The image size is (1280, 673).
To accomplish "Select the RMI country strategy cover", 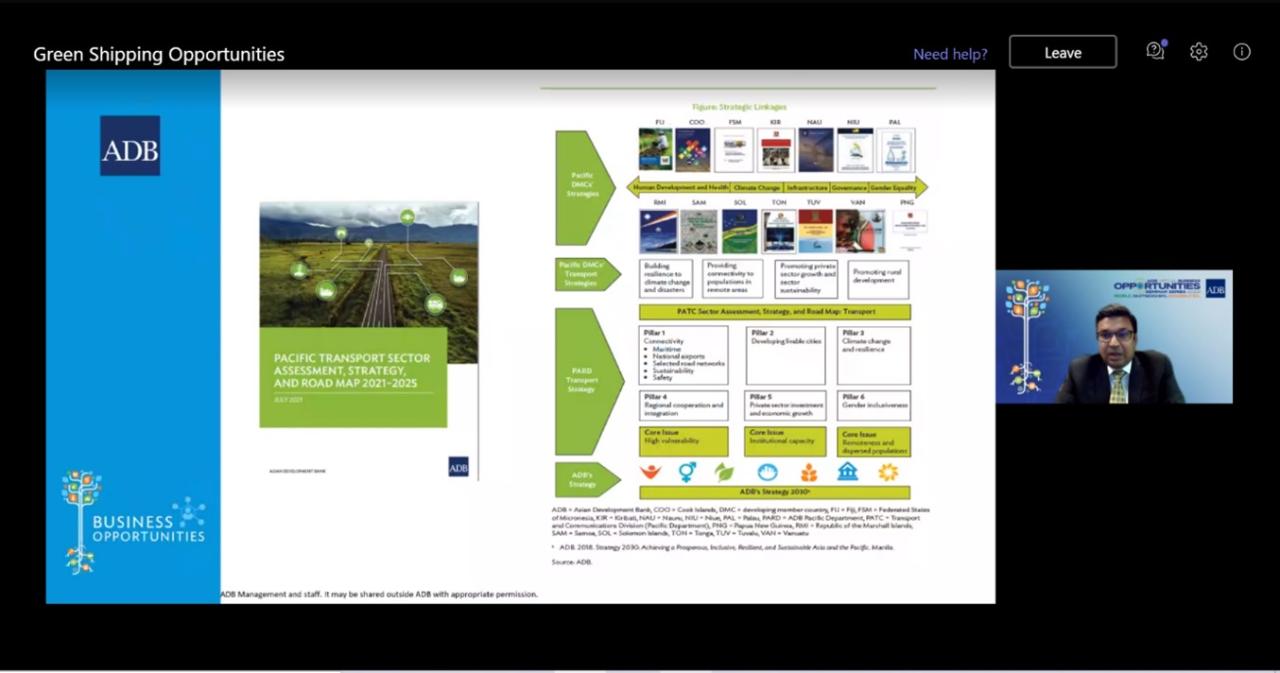I will (x=658, y=231).
